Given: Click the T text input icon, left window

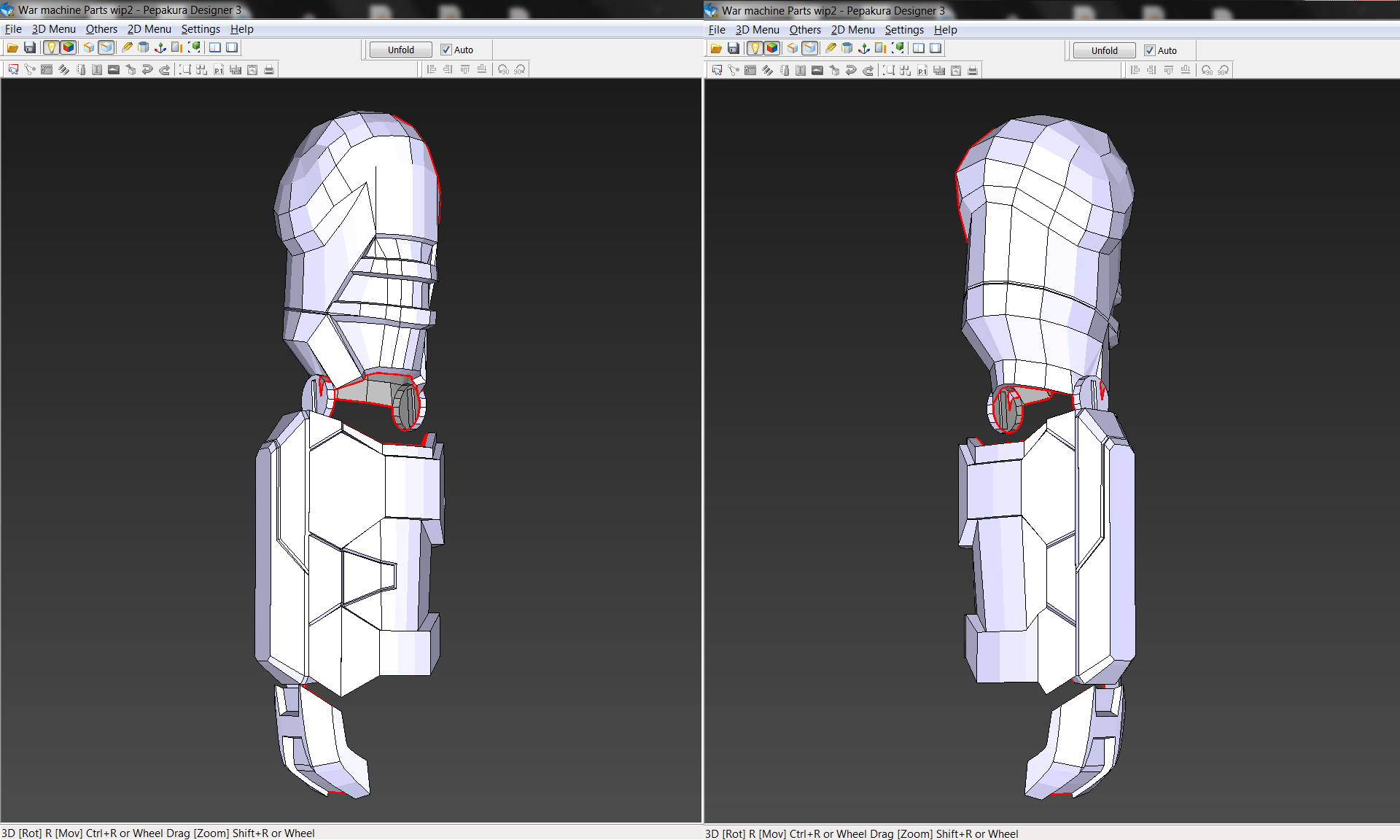Looking at the screenshot, I should pos(97,69).
